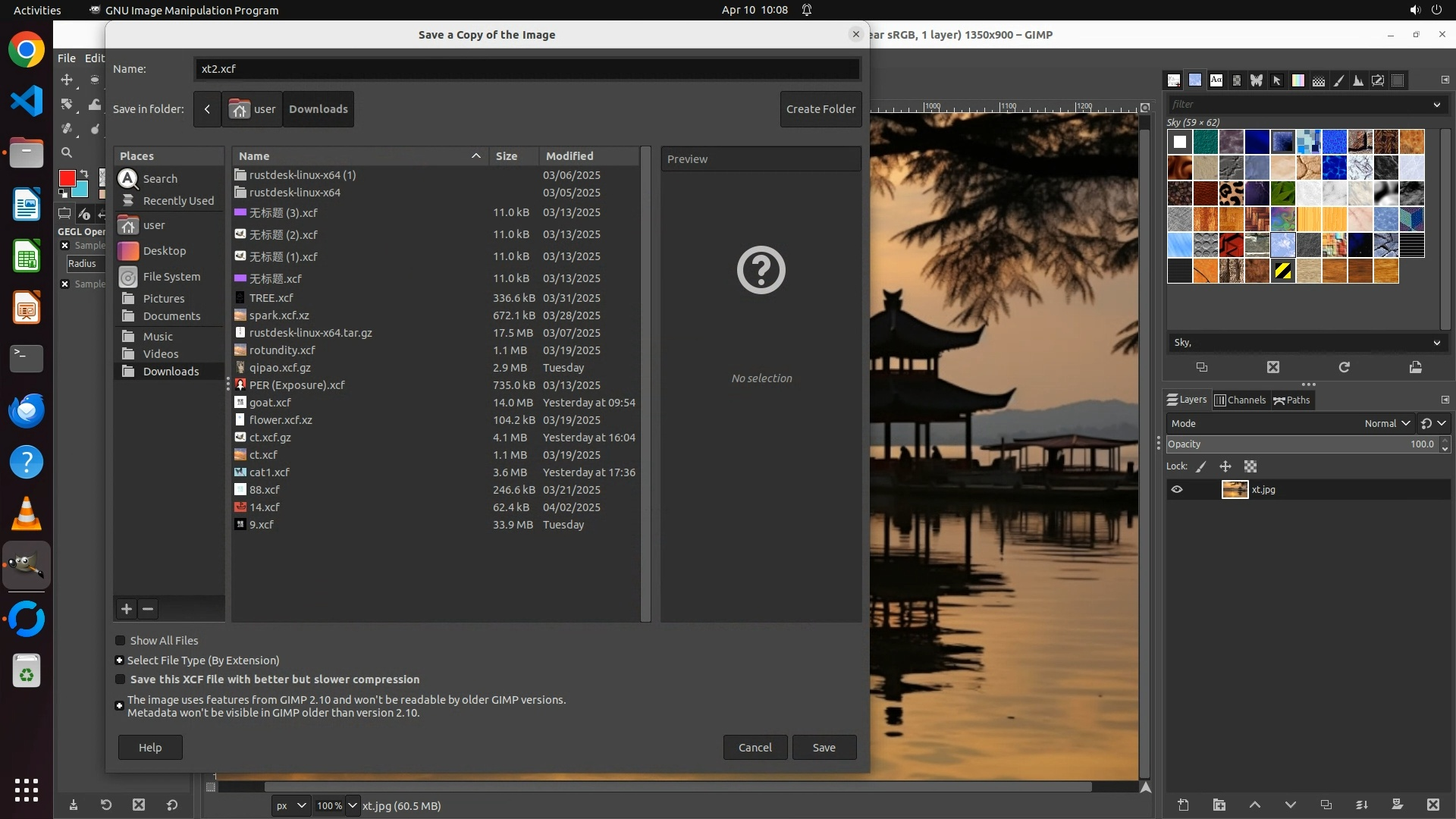Hide the xt.jpg layer with eye icon

pos(1177,490)
